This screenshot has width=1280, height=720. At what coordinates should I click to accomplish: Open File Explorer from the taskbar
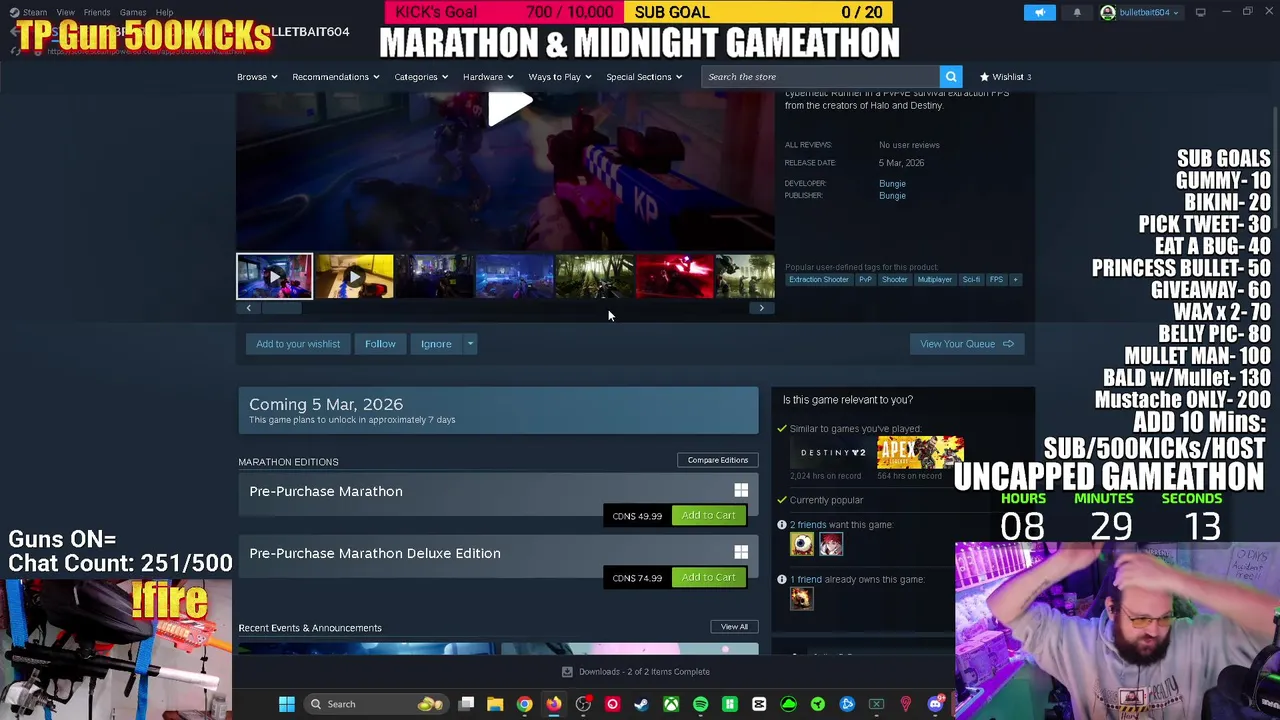(x=495, y=704)
